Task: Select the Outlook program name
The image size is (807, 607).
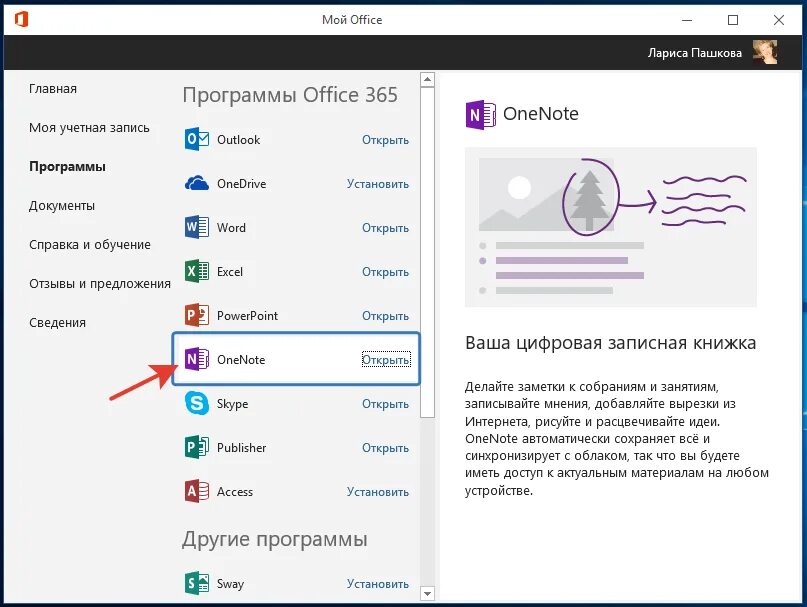Action: pyautogui.click(x=238, y=140)
